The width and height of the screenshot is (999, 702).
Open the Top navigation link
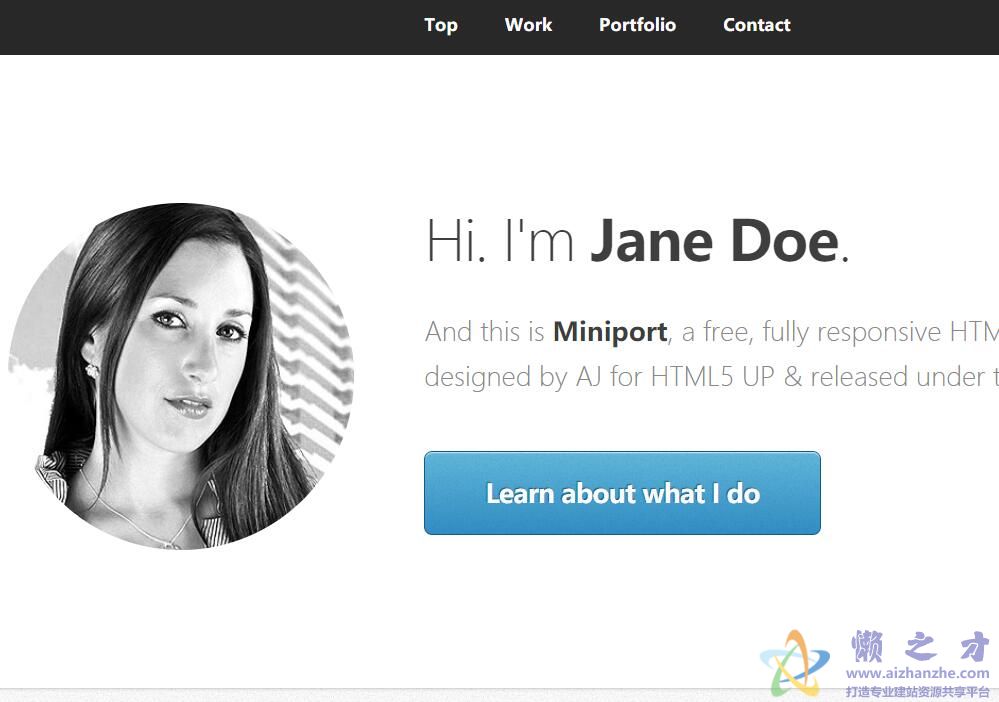441,25
